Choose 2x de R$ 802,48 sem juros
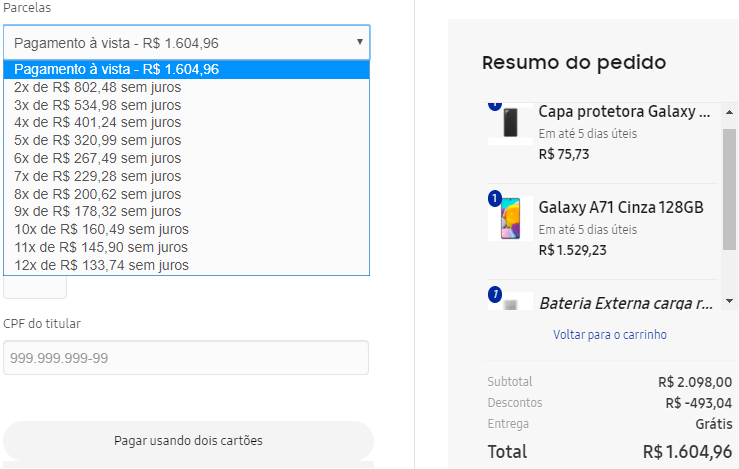 (x=97, y=87)
